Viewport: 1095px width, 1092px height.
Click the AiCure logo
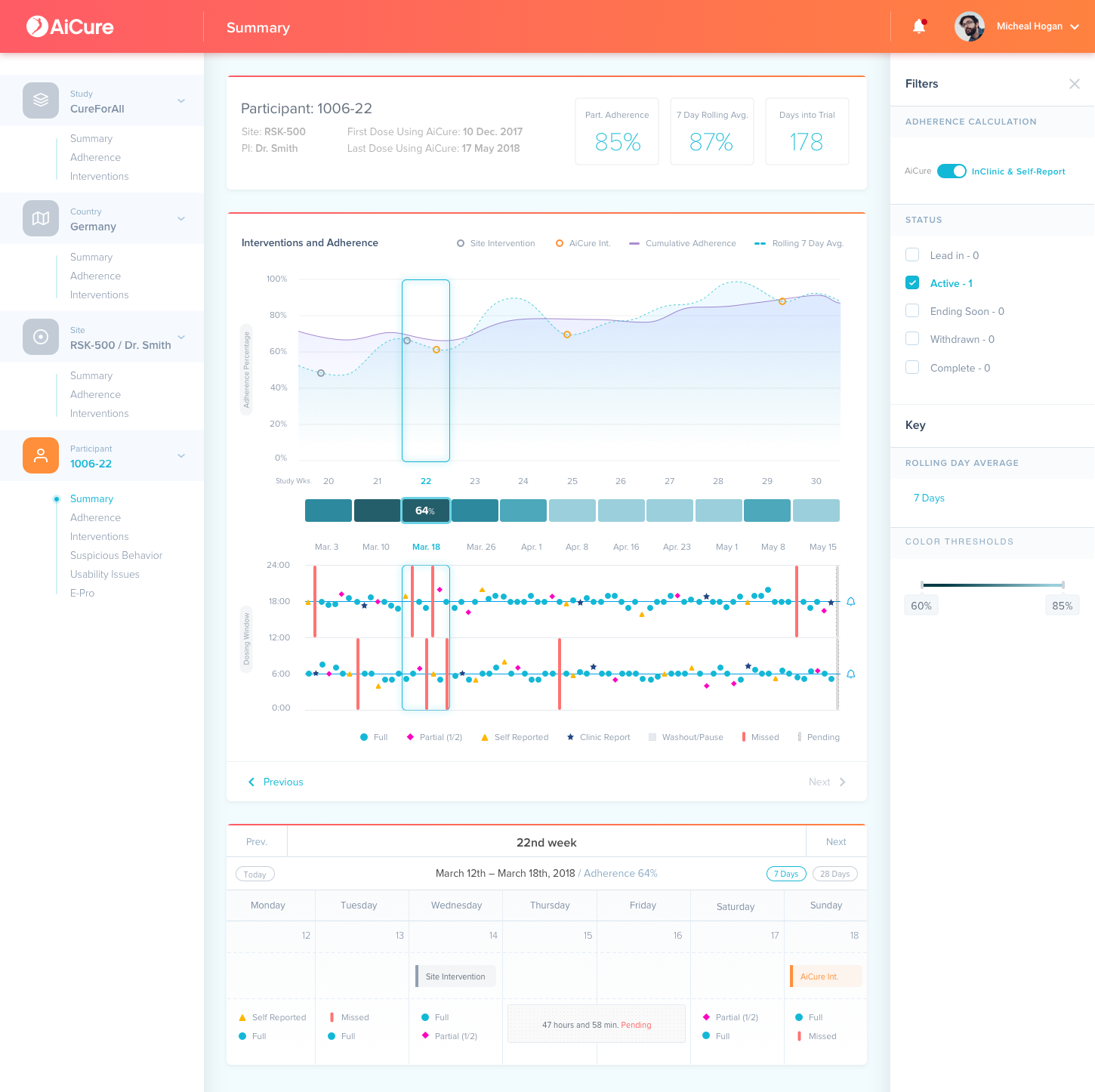[x=70, y=26]
